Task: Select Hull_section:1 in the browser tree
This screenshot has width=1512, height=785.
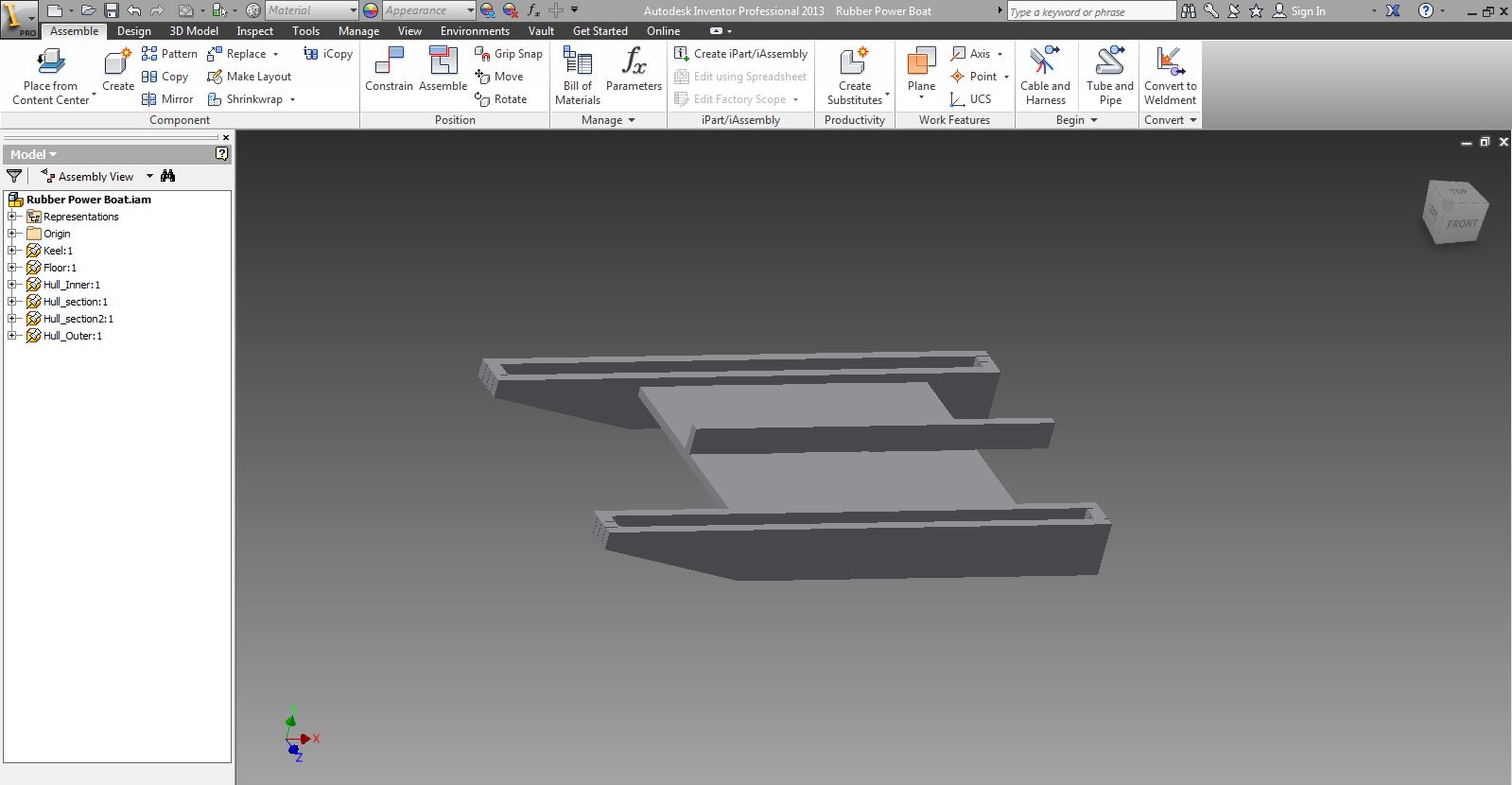Action: click(76, 302)
